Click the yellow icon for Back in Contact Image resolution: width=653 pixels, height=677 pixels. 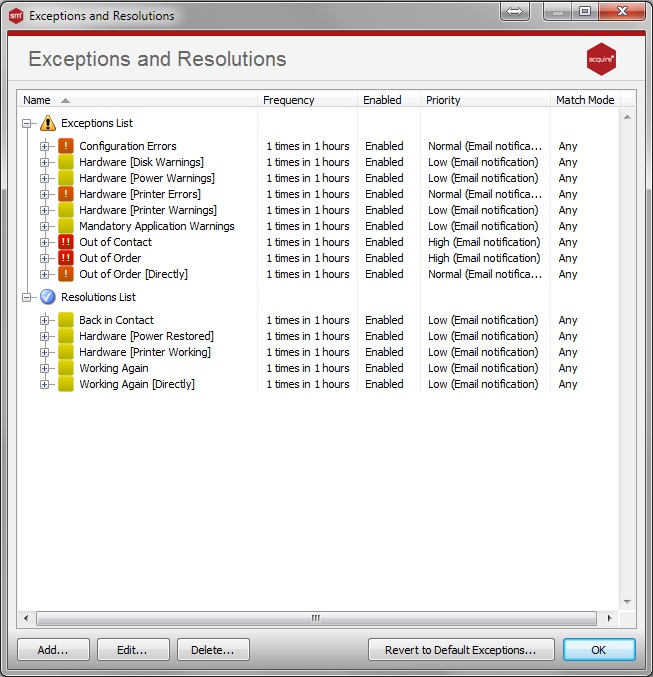tap(66, 320)
